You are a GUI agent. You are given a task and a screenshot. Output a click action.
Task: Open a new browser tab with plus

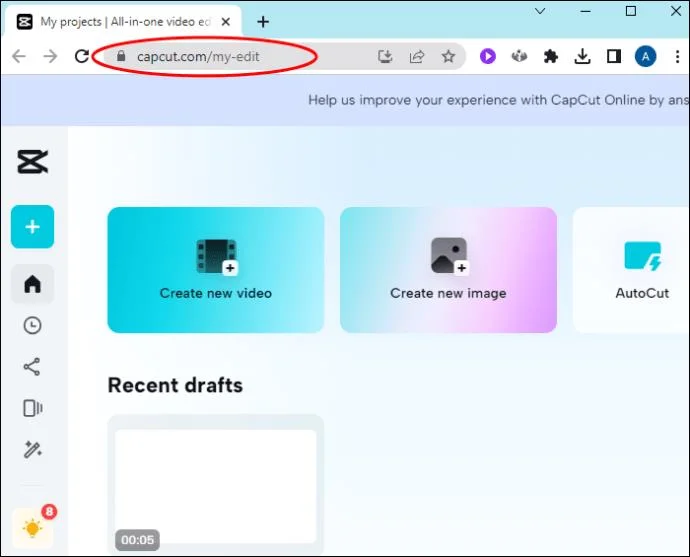[x=263, y=22]
